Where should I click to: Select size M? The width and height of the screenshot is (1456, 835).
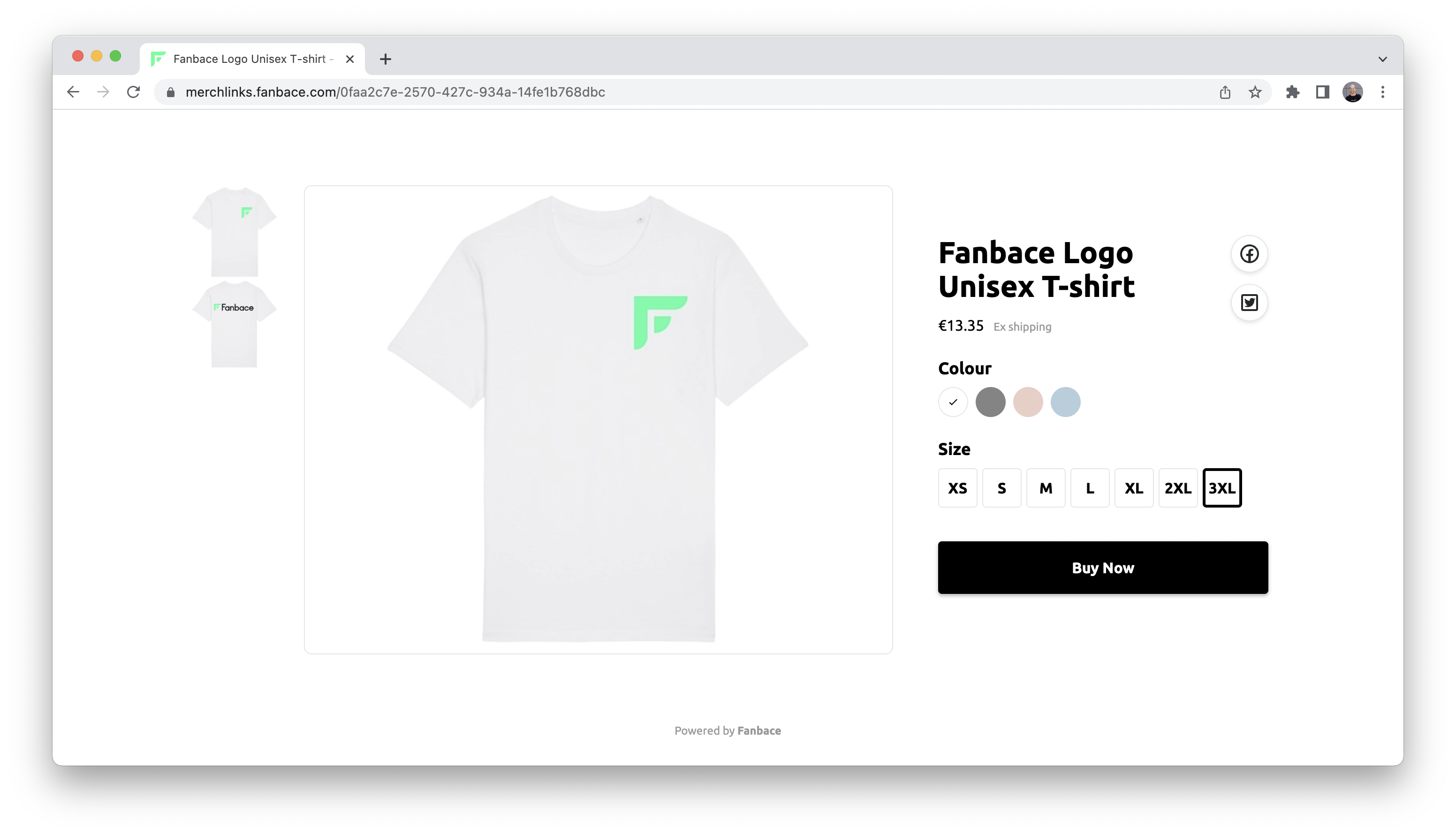coord(1046,488)
